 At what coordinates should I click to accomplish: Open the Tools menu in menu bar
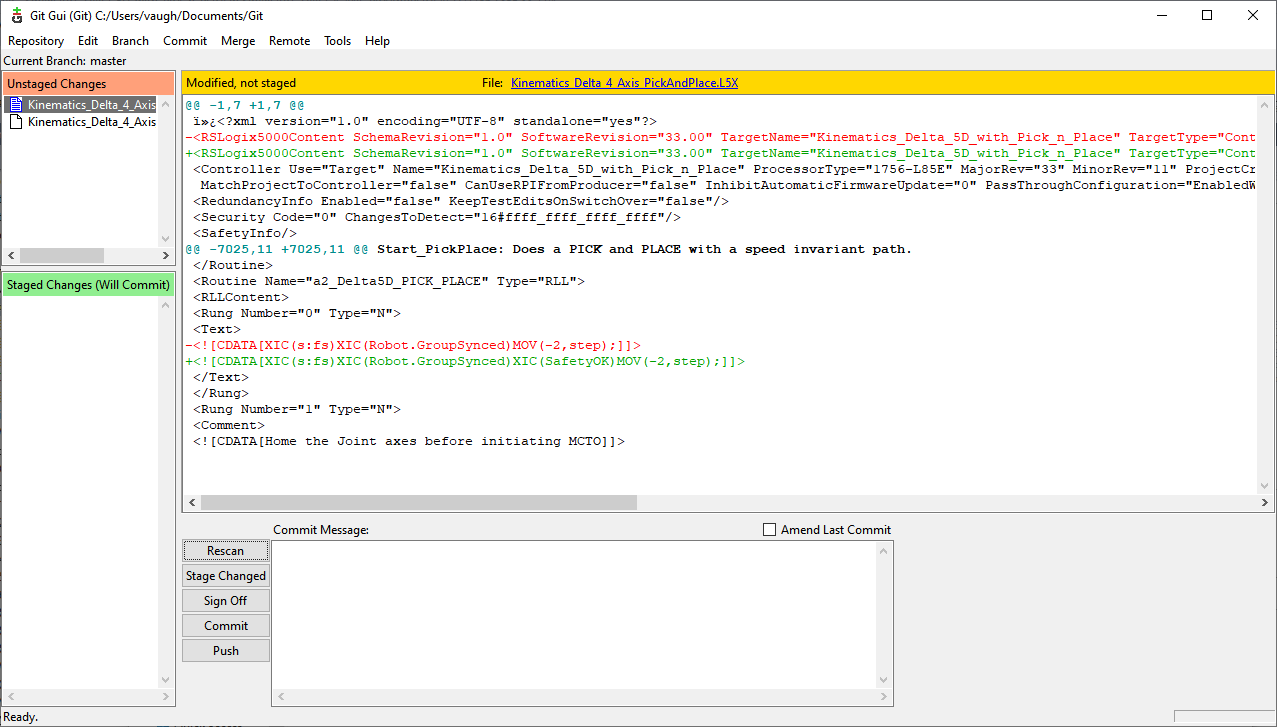(337, 41)
